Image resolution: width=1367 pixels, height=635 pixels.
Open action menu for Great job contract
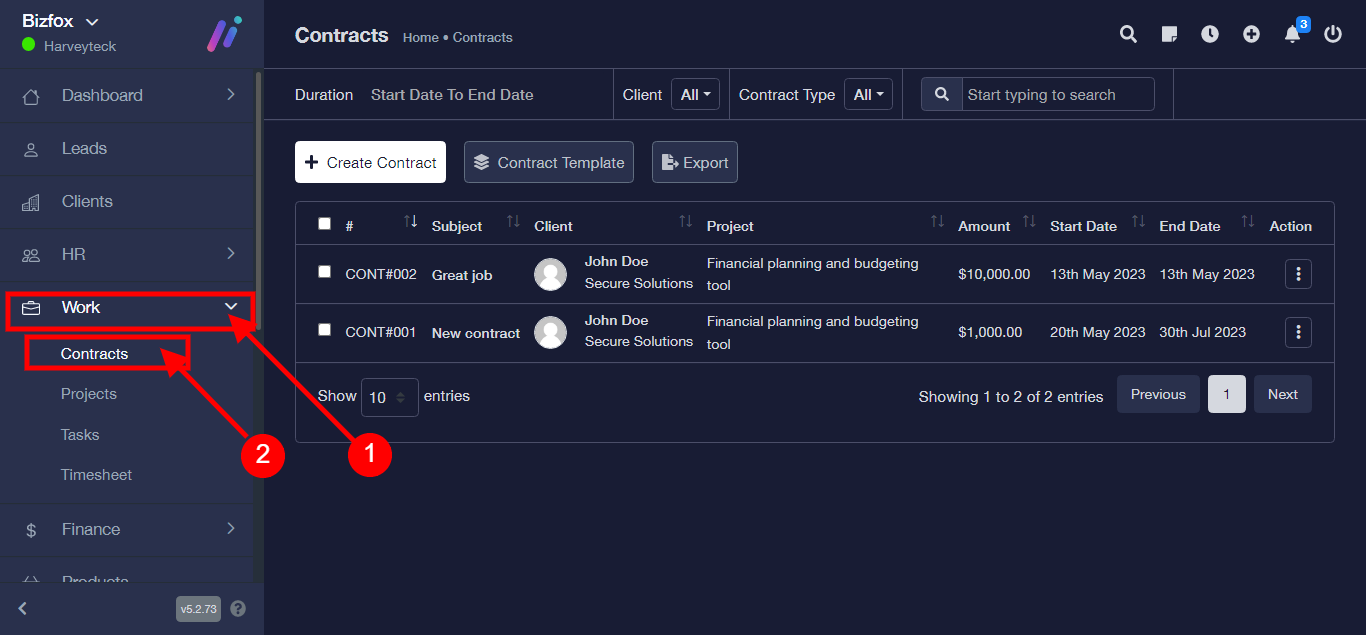(x=1298, y=274)
